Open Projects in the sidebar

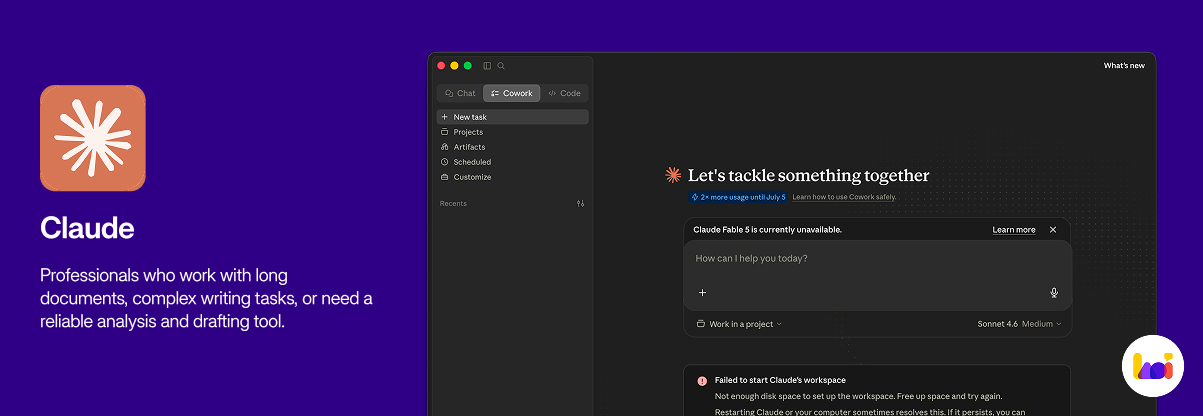coord(512,132)
